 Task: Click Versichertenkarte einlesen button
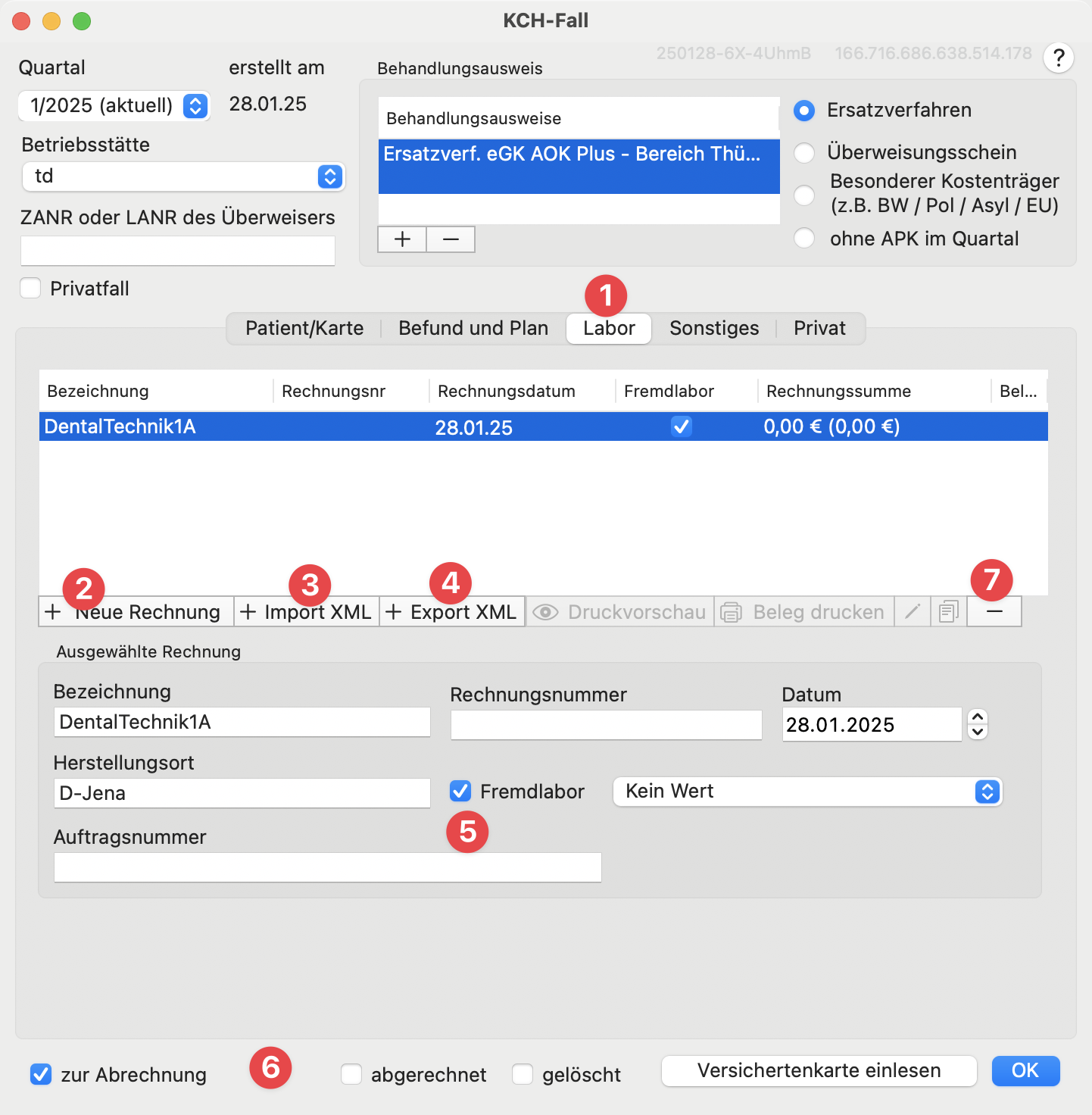point(819,1070)
